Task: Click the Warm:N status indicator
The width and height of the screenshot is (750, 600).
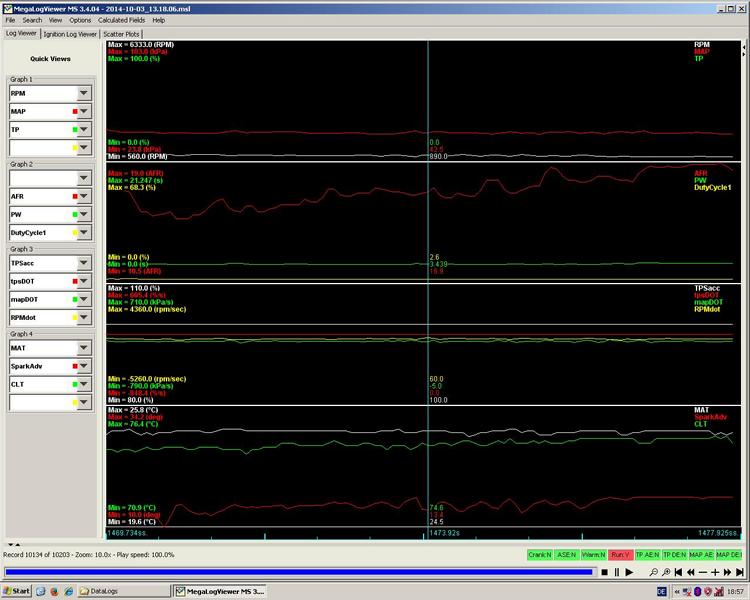Action: coord(594,555)
